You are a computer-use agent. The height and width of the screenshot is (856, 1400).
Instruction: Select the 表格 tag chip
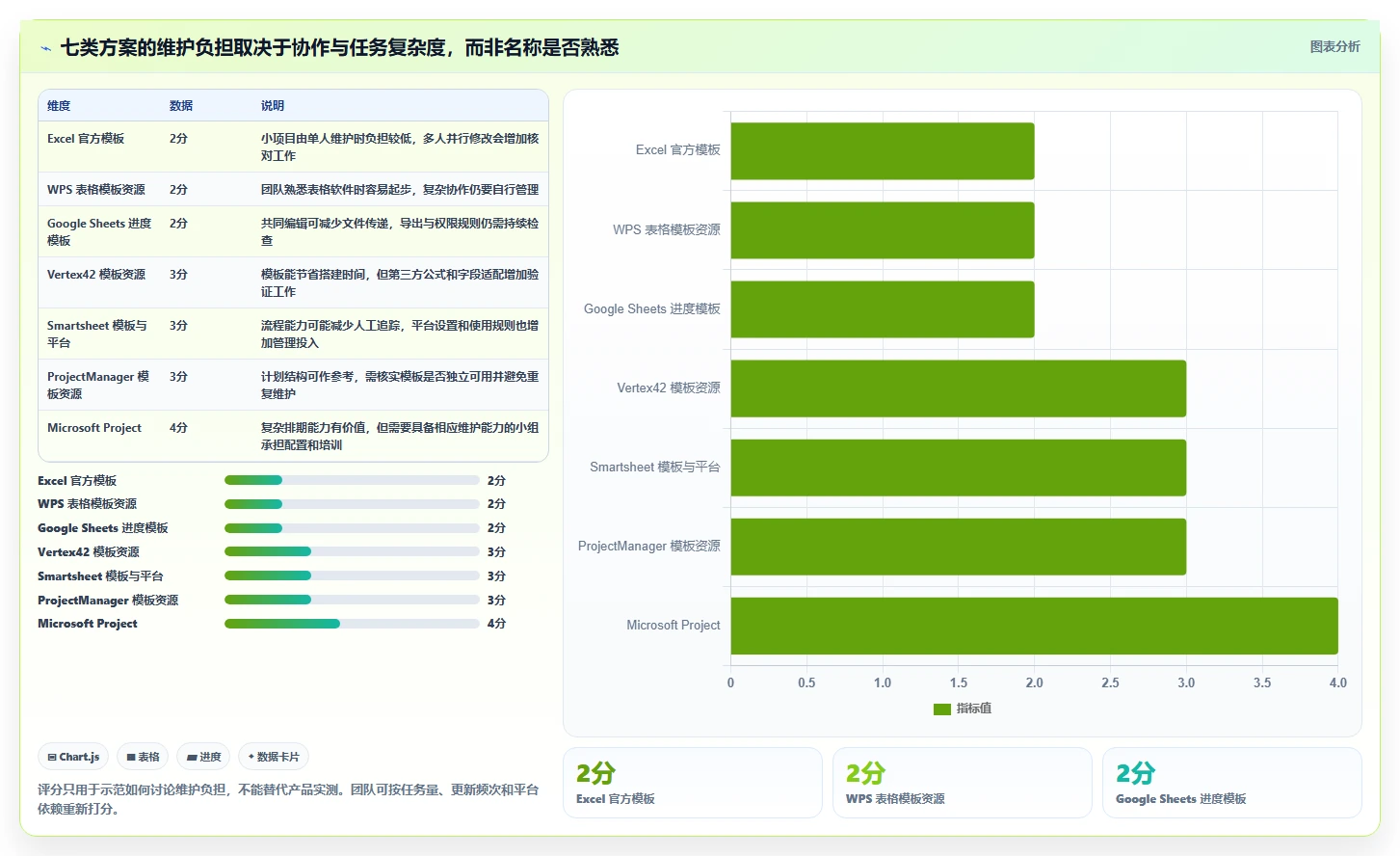point(143,757)
